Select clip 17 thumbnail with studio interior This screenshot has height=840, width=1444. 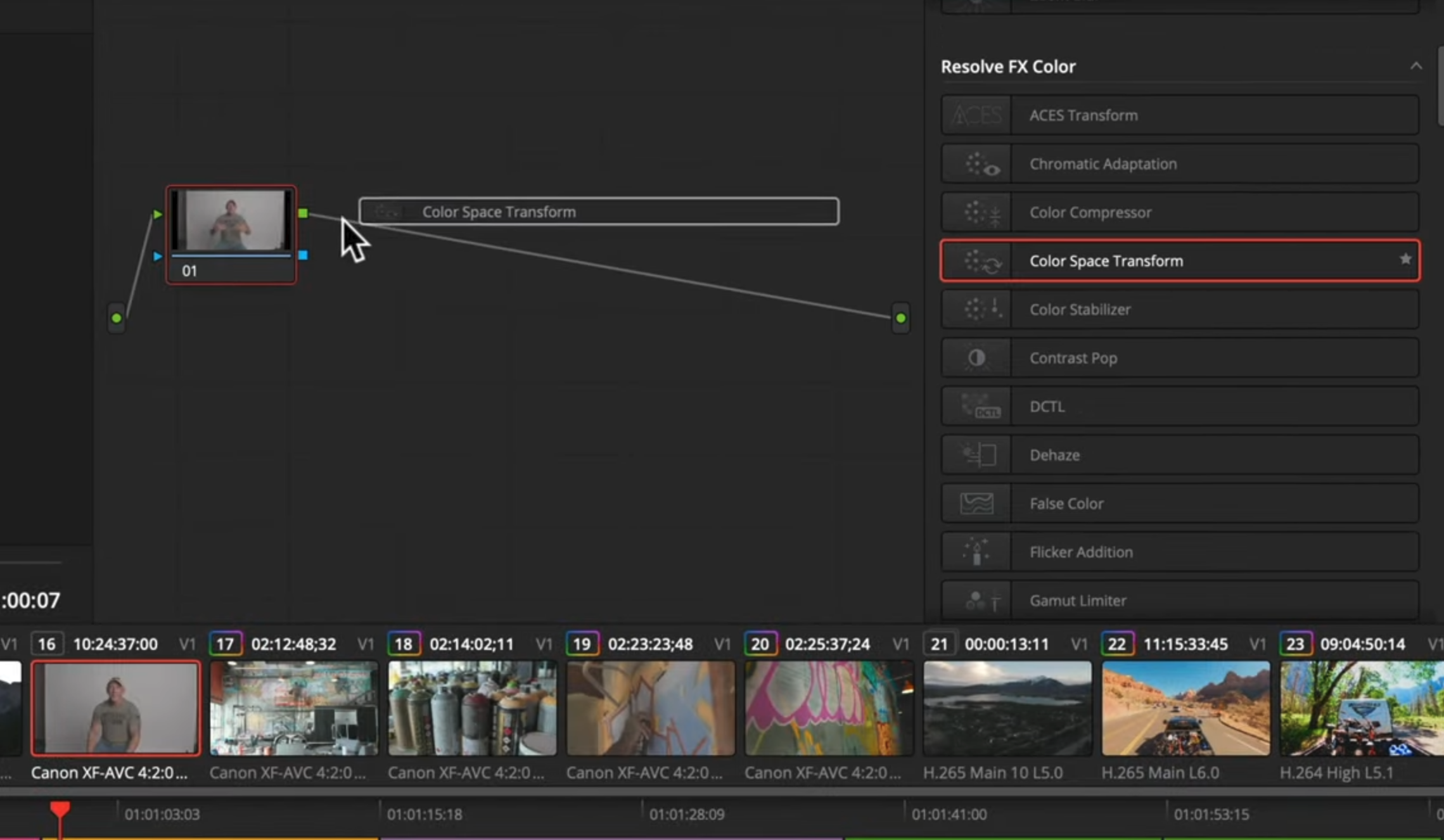(294, 708)
